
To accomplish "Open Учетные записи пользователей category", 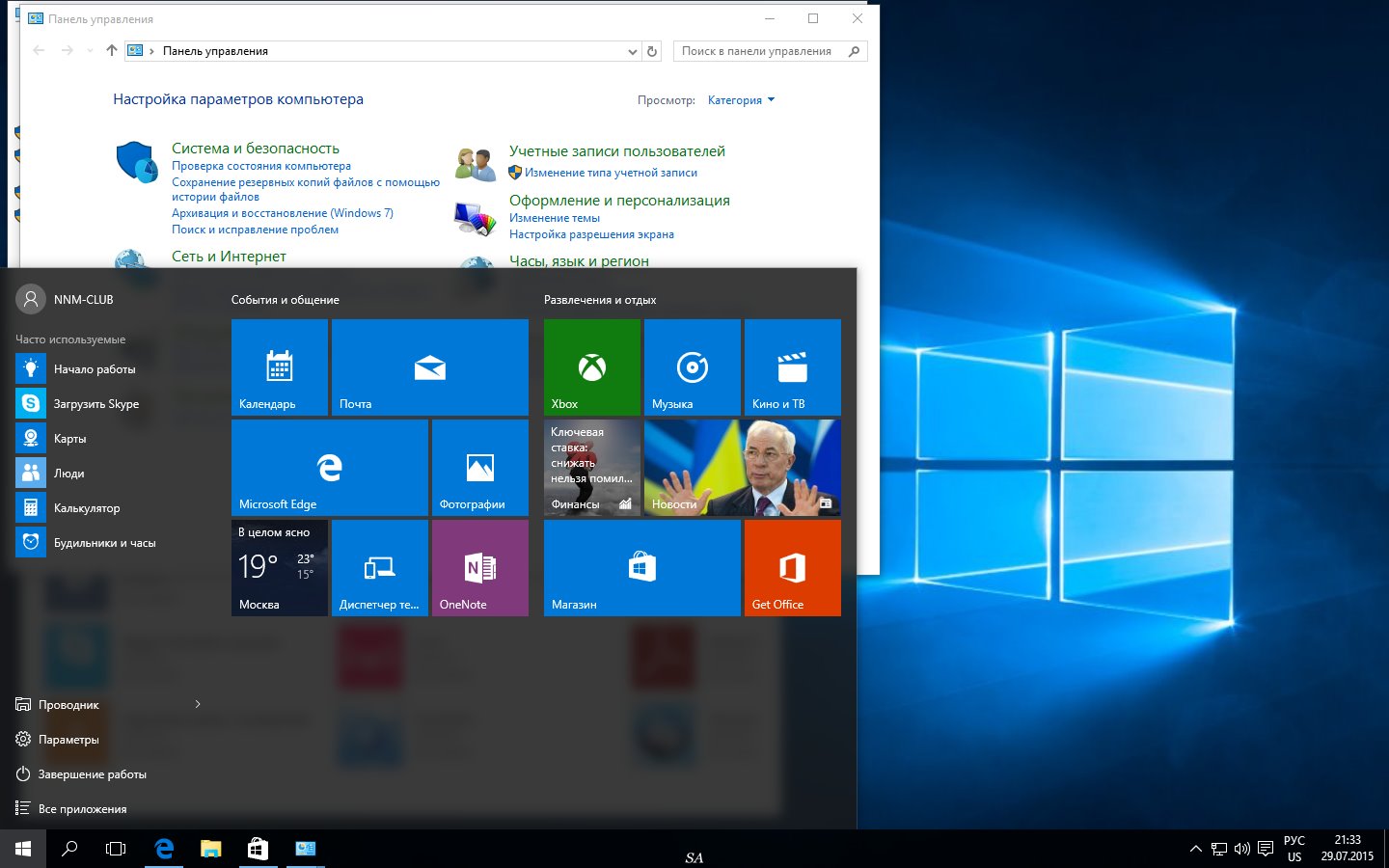I will tap(617, 151).
